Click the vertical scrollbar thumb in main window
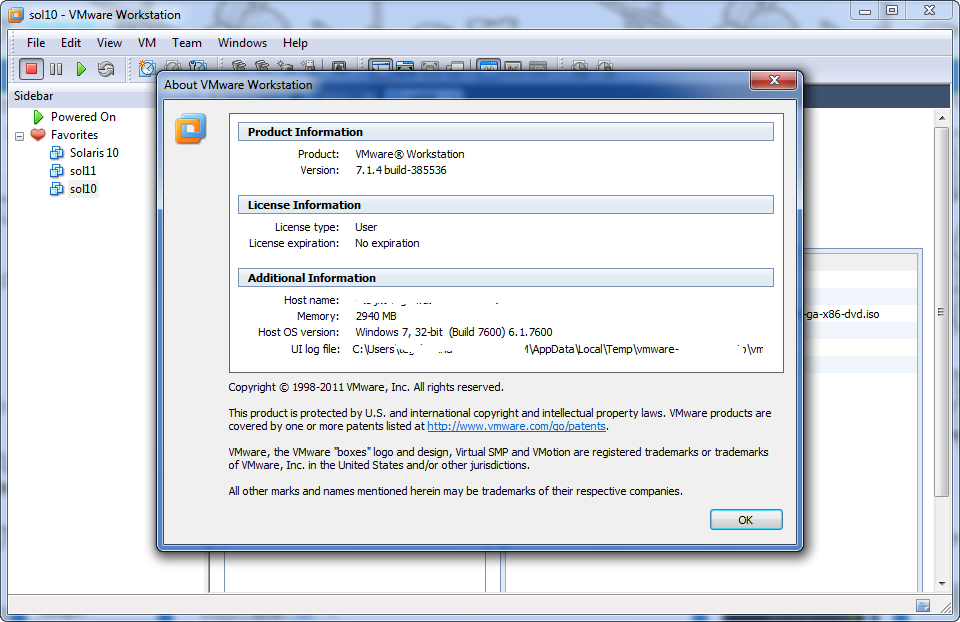Screen dimensions: 960x622 [942, 312]
